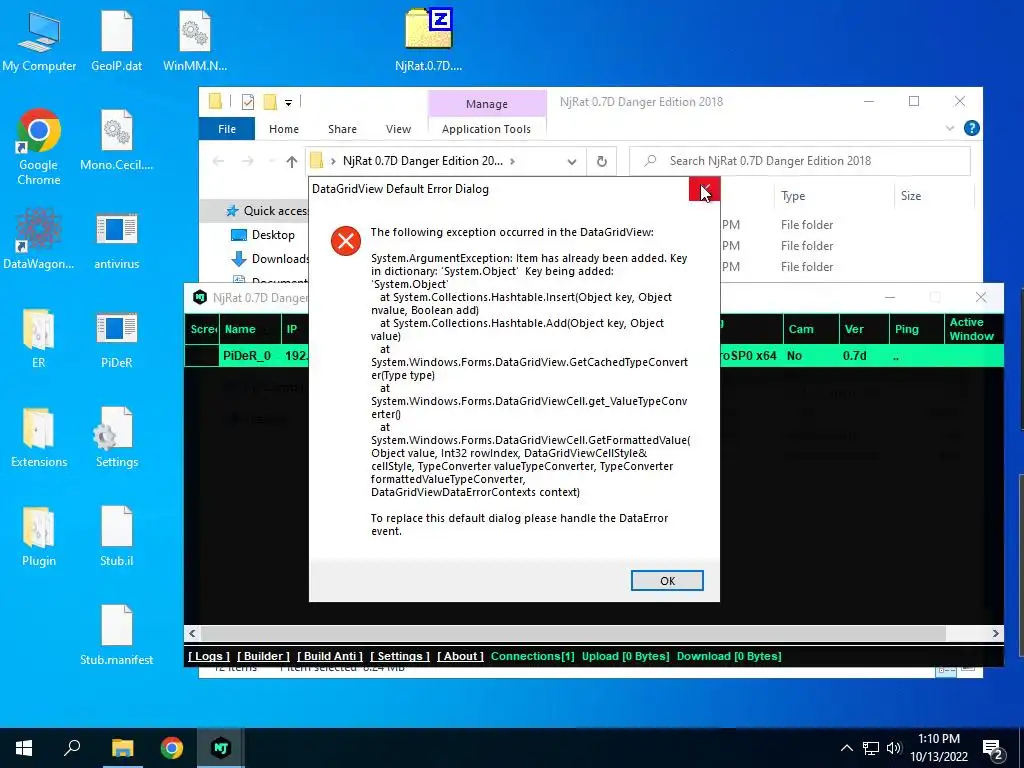Select the DataWagon desktop shortcut
This screenshot has height=768, width=1024.
pos(39,239)
